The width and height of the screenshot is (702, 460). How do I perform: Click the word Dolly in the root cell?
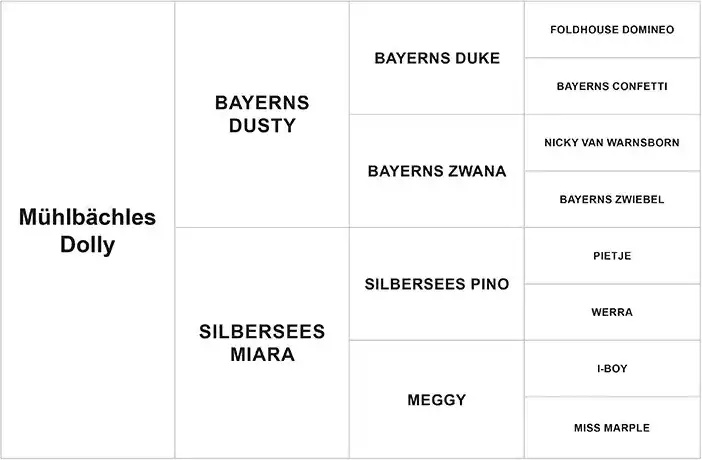pyautogui.click(x=87, y=245)
